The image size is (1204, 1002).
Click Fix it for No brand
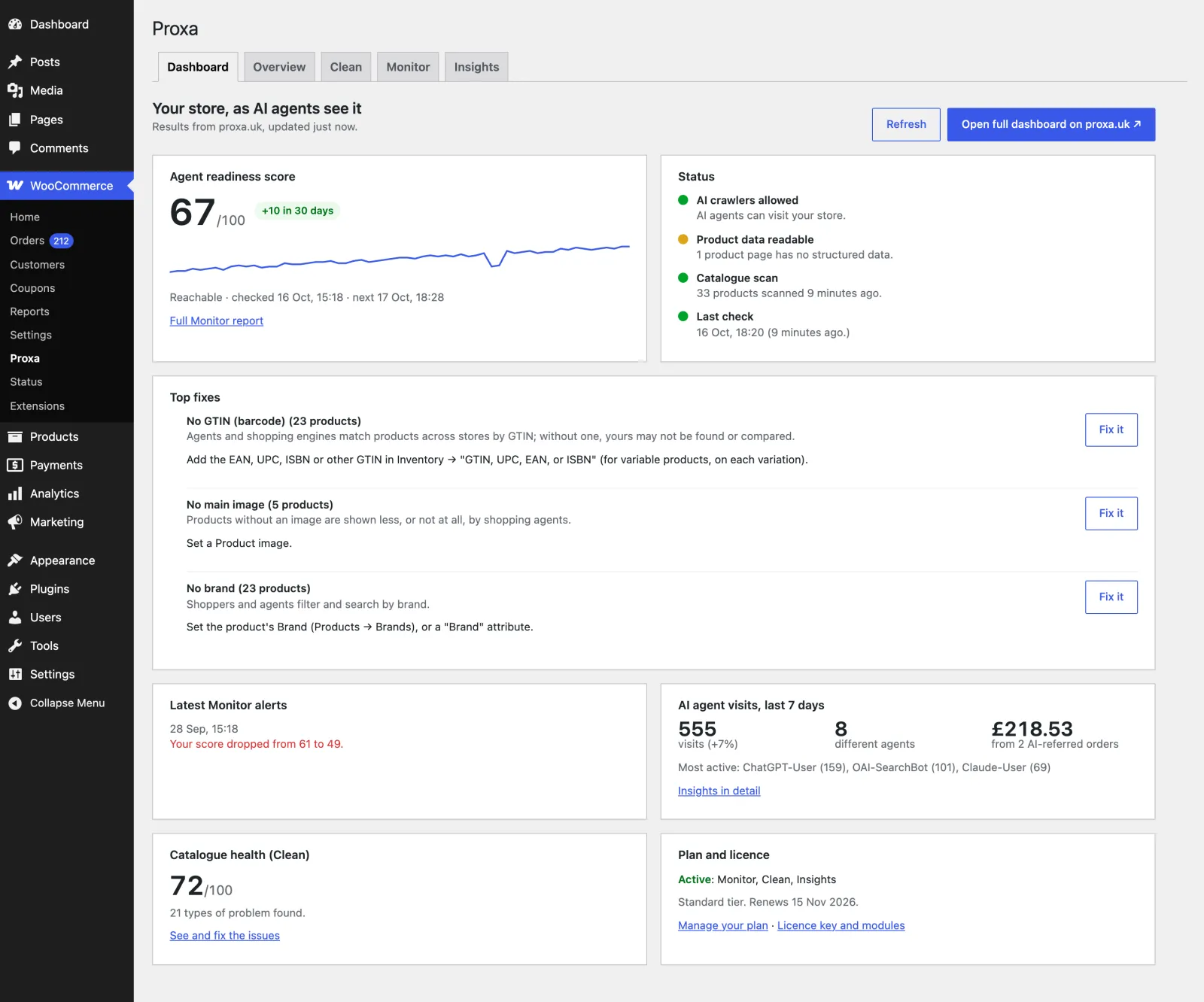pyautogui.click(x=1111, y=597)
